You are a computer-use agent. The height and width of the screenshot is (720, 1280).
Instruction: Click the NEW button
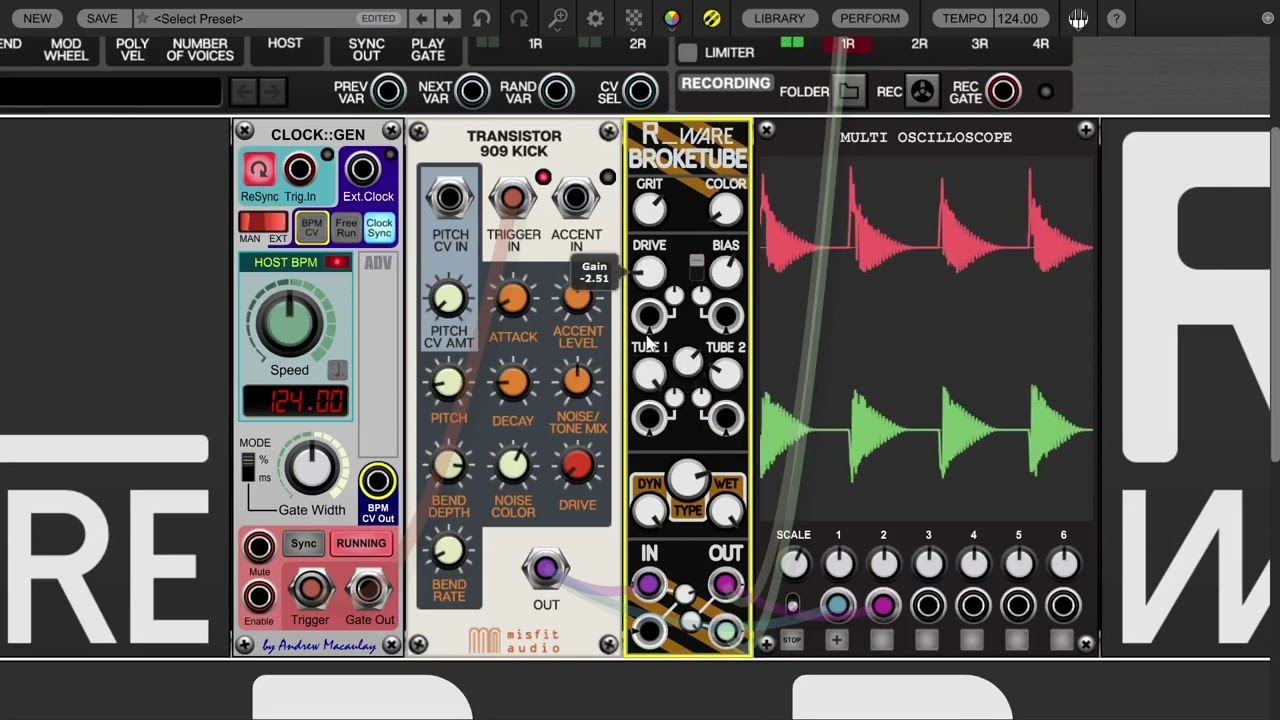click(x=37, y=18)
